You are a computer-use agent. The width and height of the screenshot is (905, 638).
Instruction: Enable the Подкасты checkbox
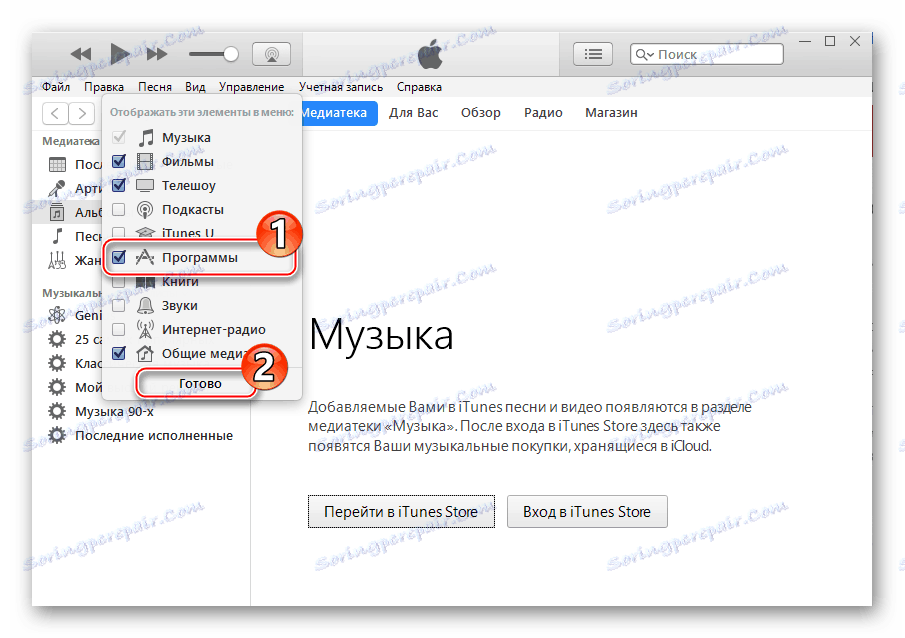point(118,209)
